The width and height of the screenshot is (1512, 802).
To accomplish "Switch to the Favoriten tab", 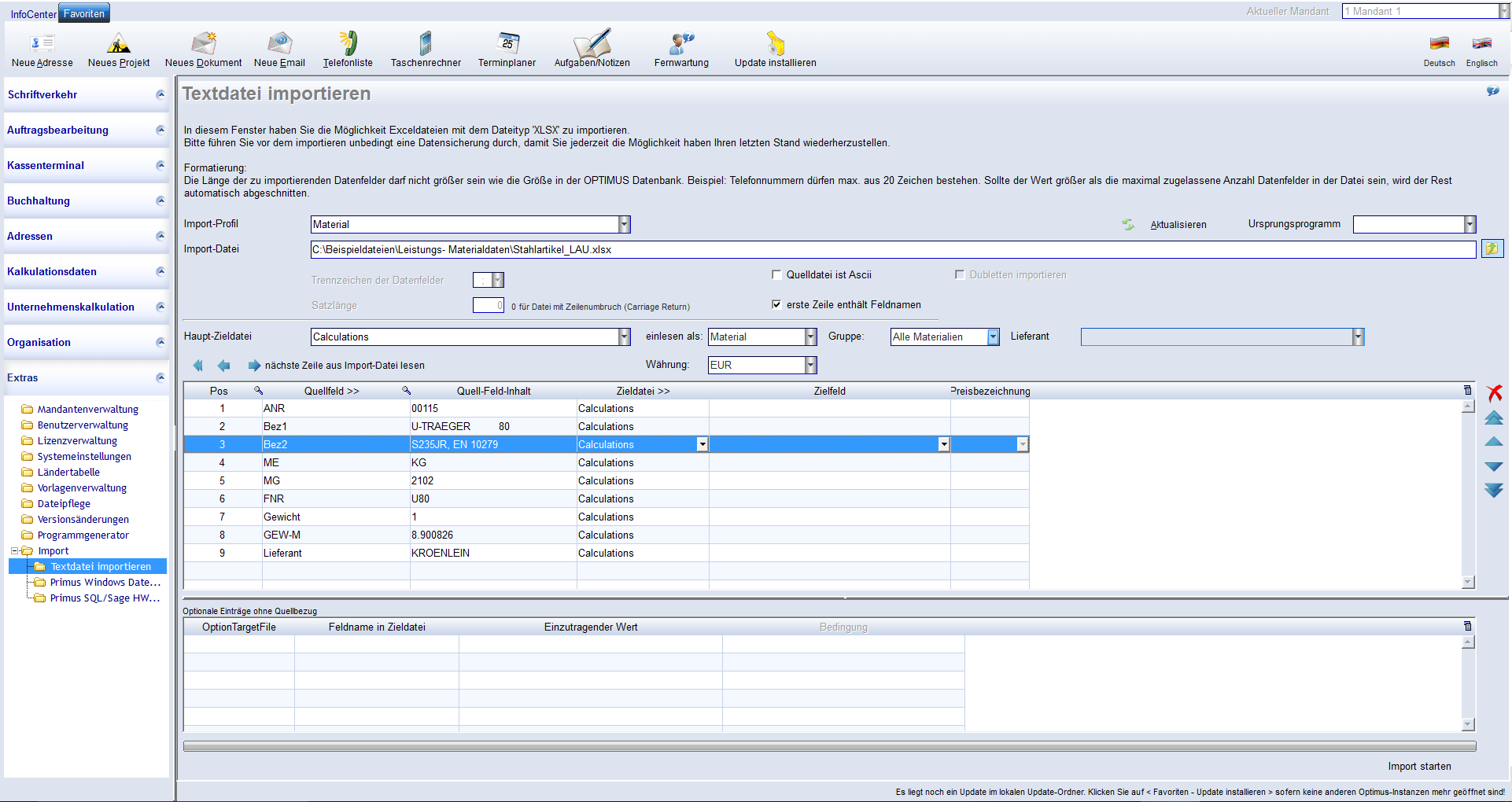I will point(84,13).
